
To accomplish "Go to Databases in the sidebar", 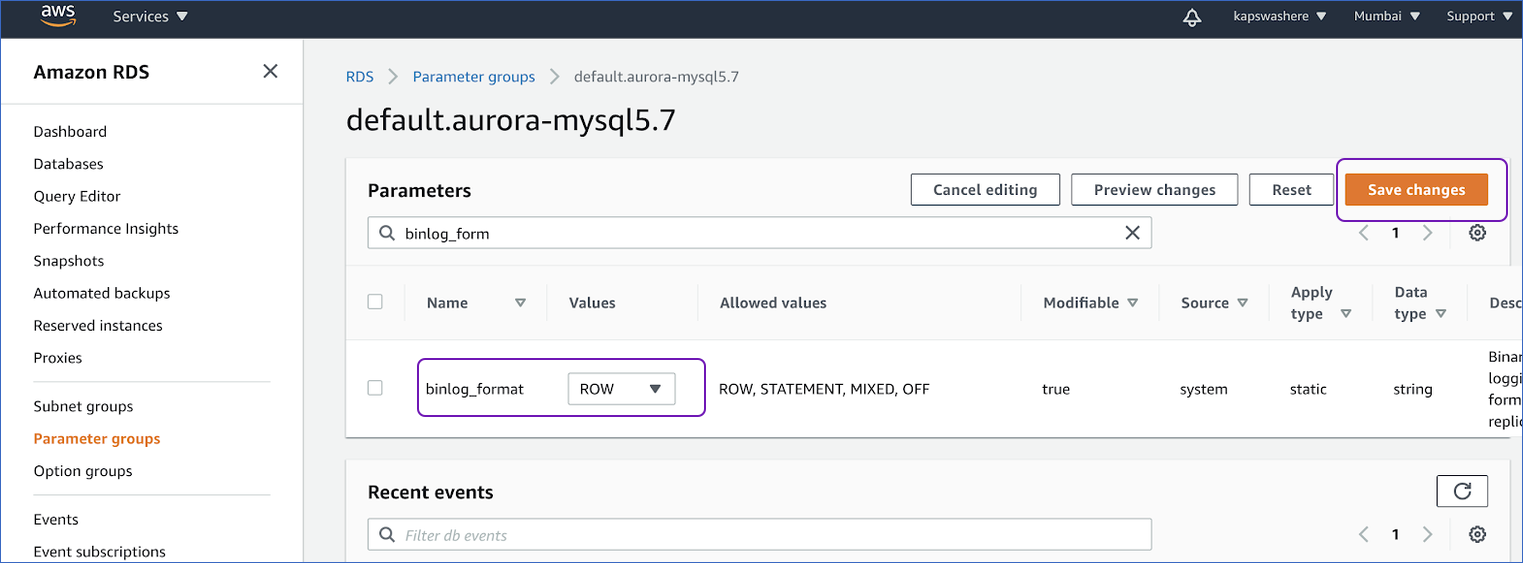I will tap(68, 164).
